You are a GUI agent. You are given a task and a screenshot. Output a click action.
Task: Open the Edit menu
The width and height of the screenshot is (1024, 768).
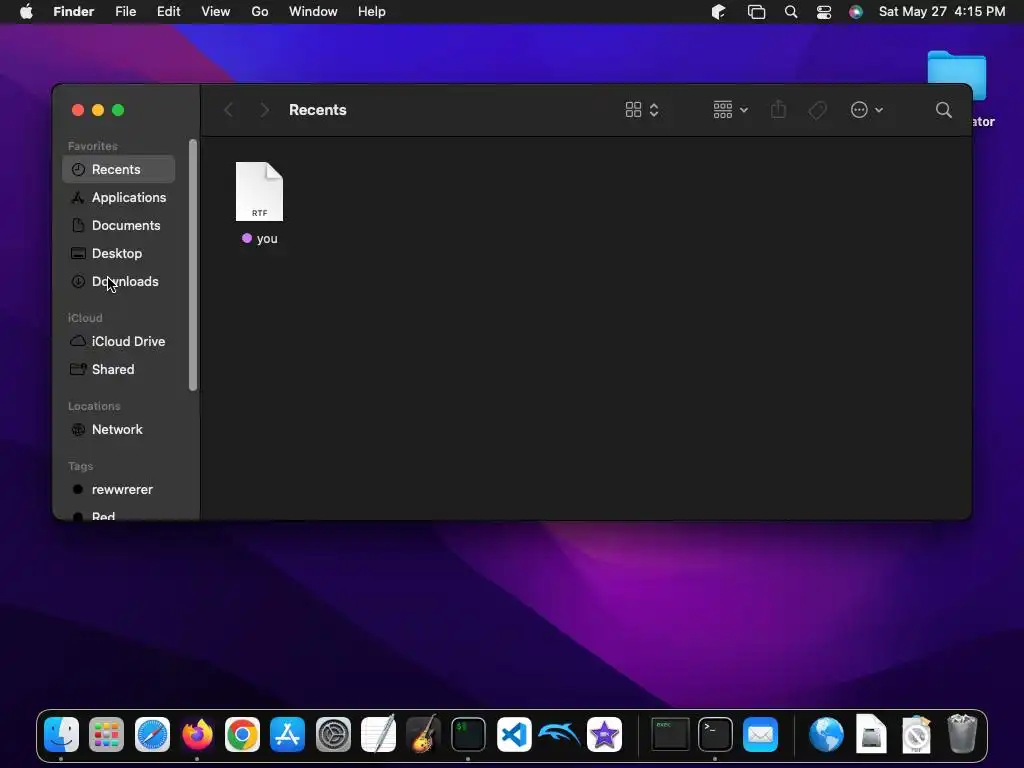(x=168, y=12)
